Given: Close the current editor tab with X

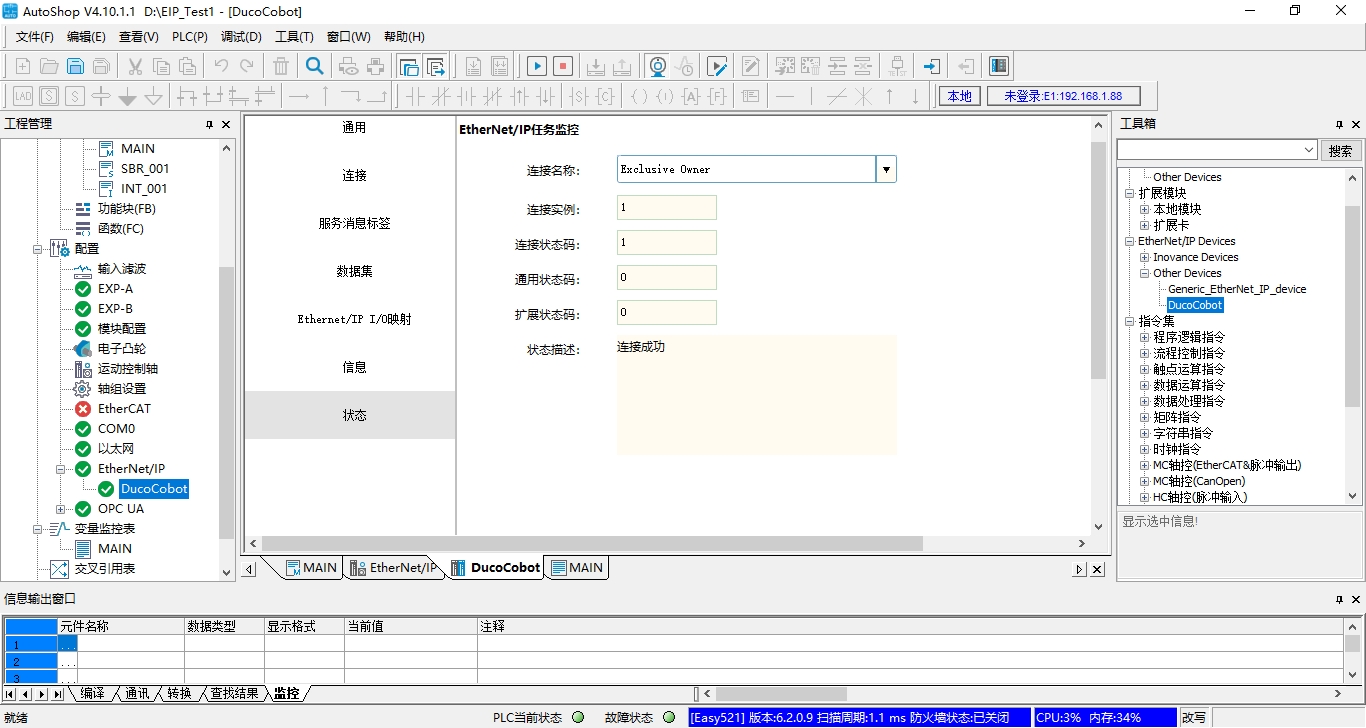Looking at the screenshot, I should 1097,569.
